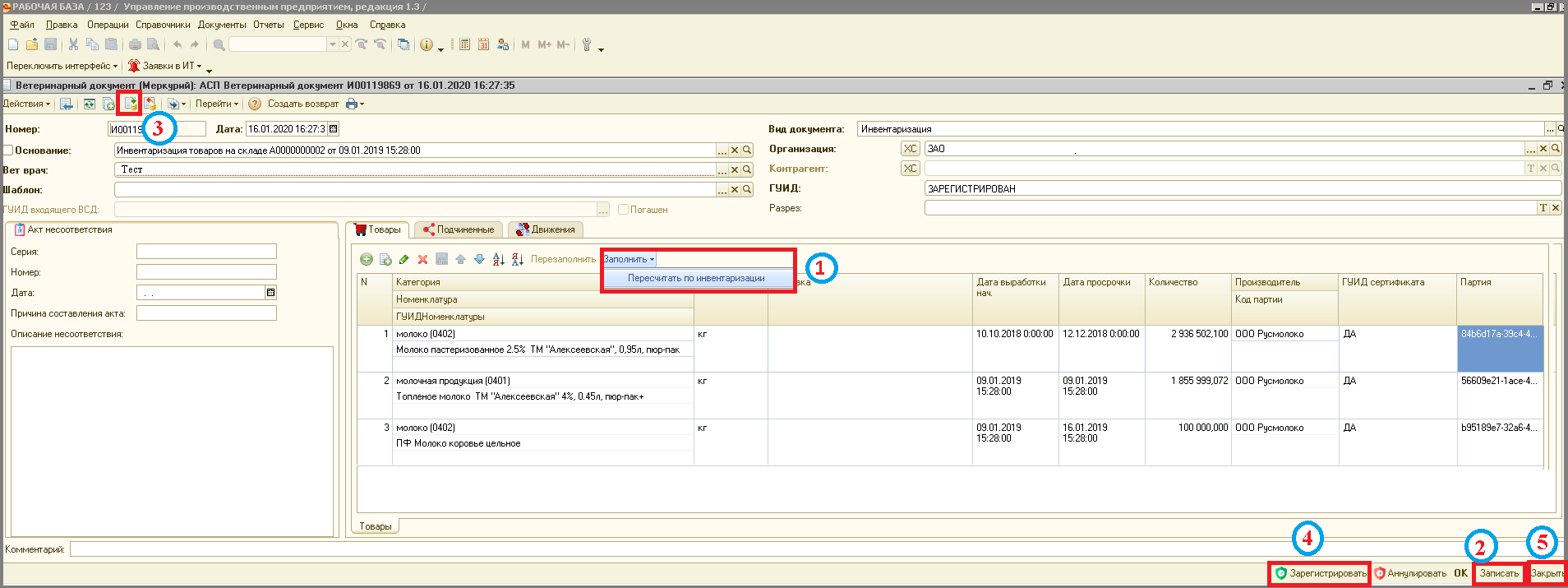This screenshot has width=1568, height=588.
Task: Click the magnifier Find icon in main toolbar
Action: click(219, 44)
